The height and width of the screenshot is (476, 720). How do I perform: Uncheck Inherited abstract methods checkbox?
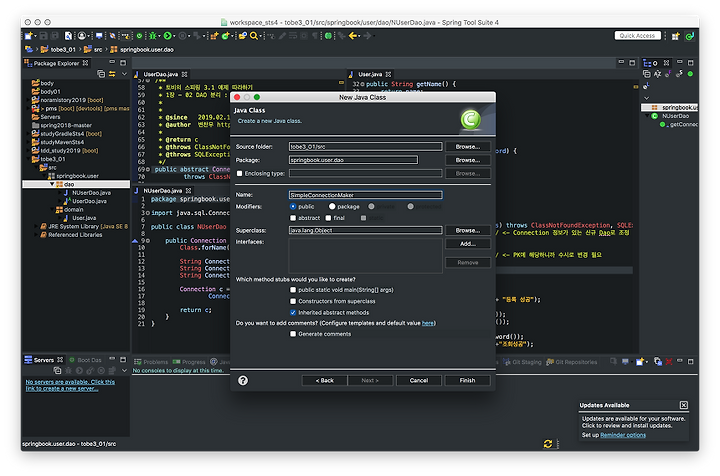293,313
